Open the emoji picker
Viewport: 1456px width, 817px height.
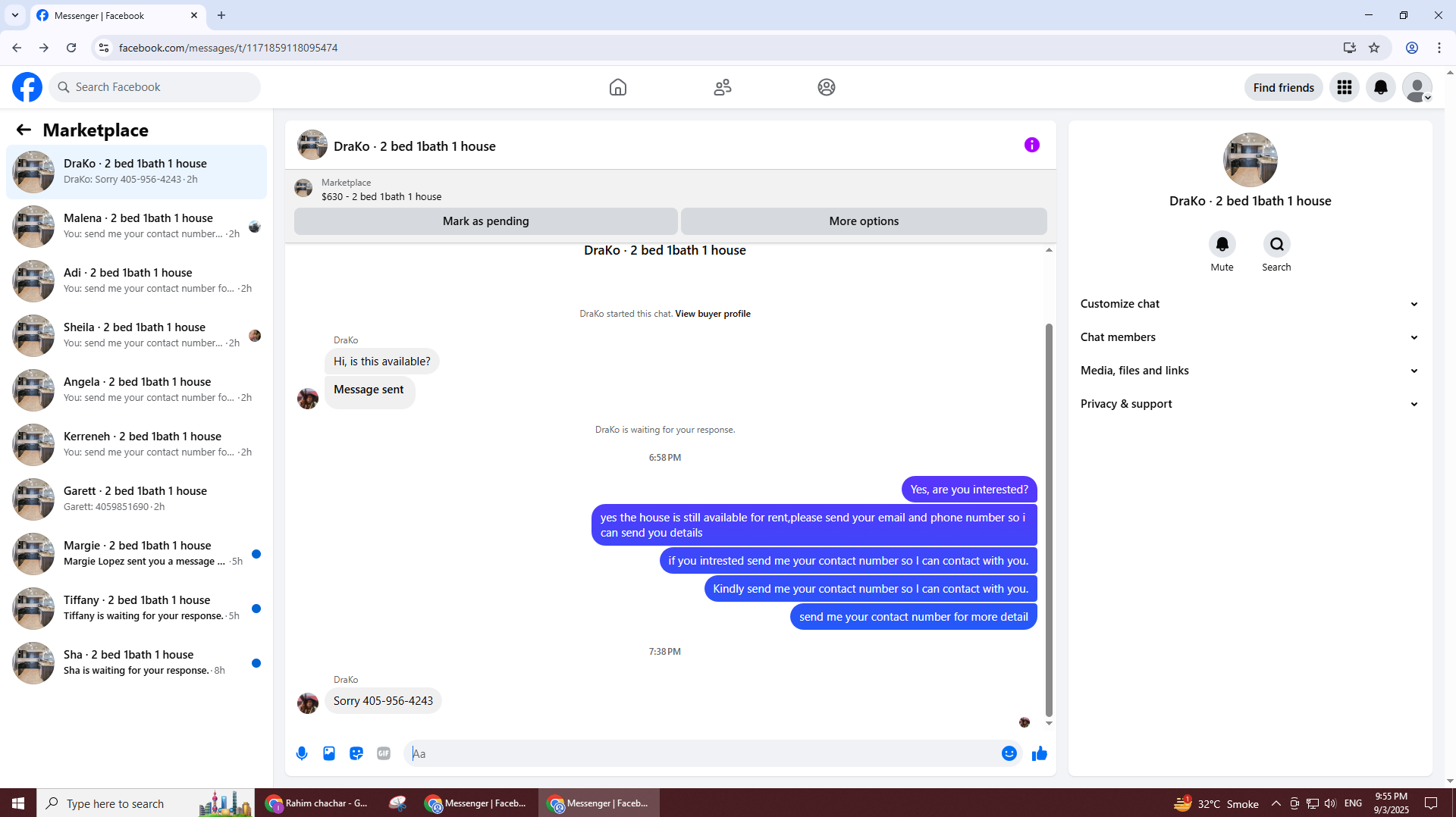1009,753
